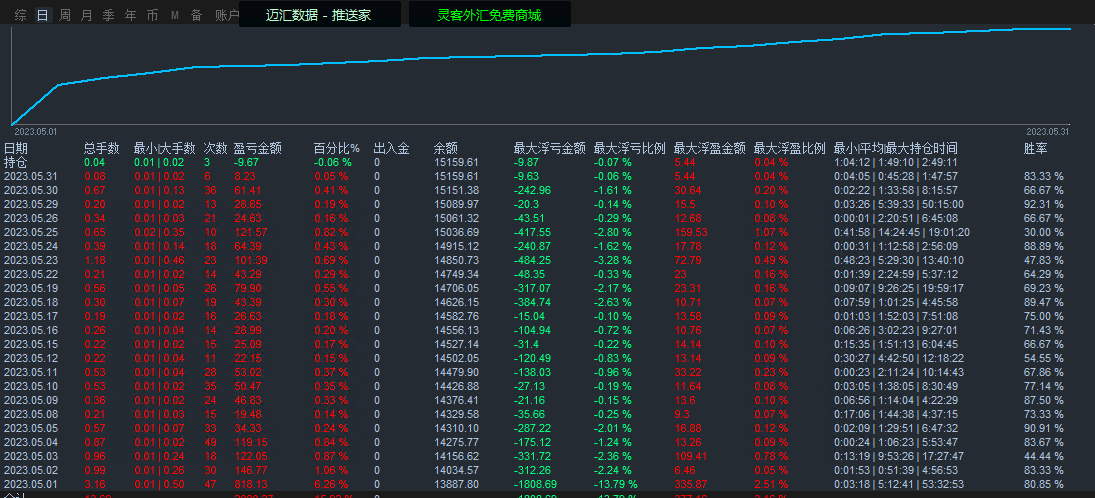Select the M tab
Viewport: 1095px width, 498px height.
tap(175, 15)
